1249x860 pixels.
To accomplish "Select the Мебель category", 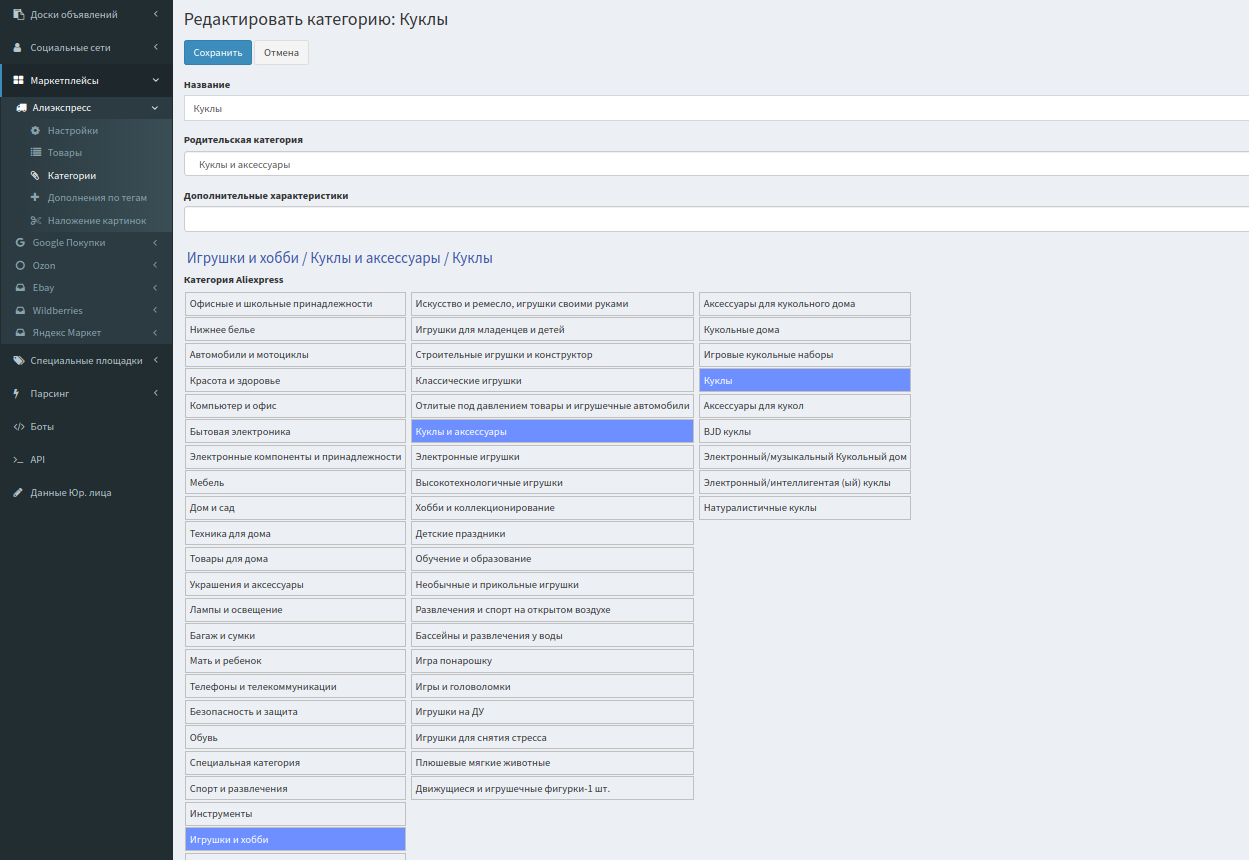I will [x=296, y=483].
